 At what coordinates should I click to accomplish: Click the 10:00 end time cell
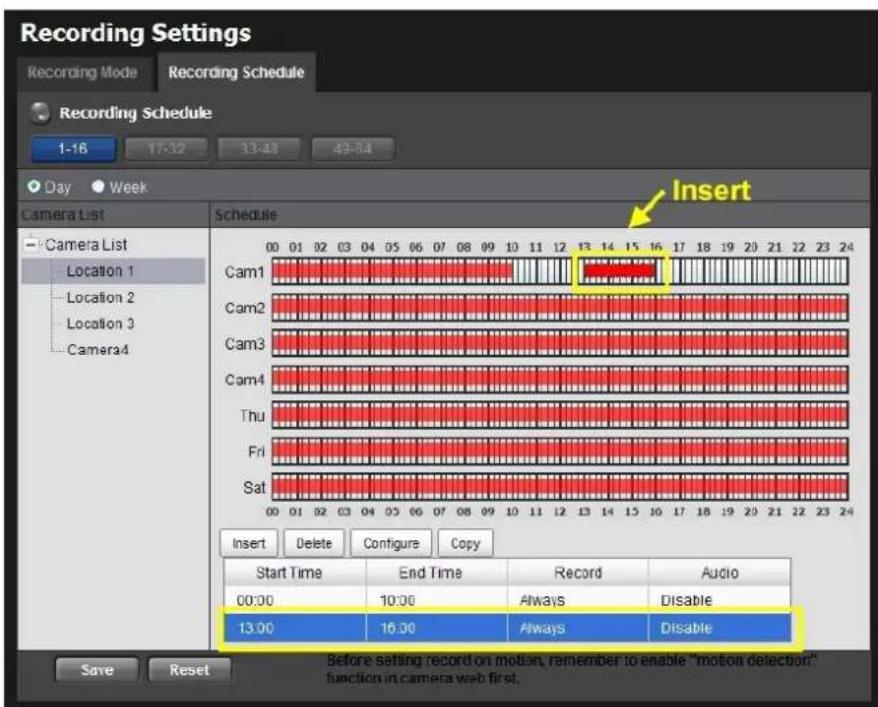click(x=436, y=600)
